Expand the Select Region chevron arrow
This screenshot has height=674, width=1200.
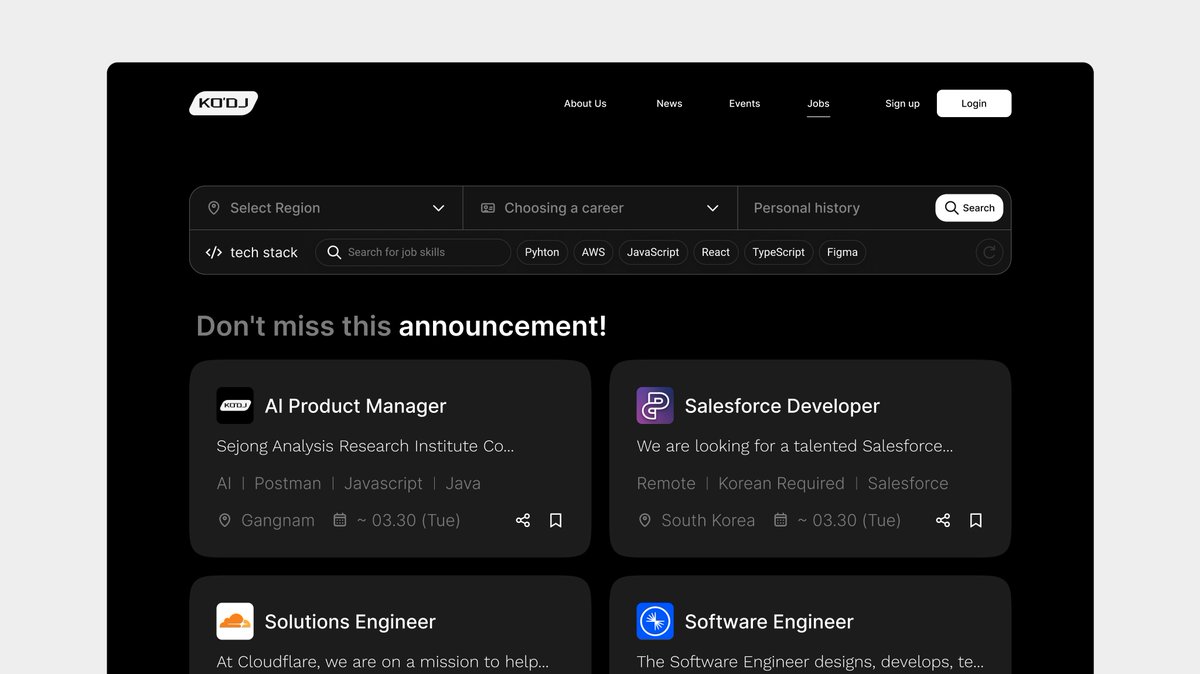(438, 208)
